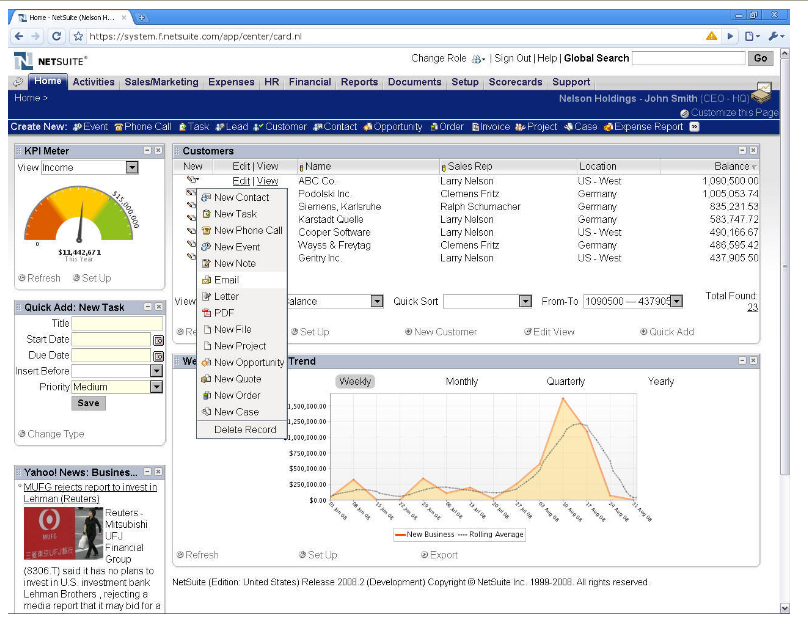This screenshot has width=808, height=621.
Task: Select the Weekly trend view
Action: (x=355, y=381)
